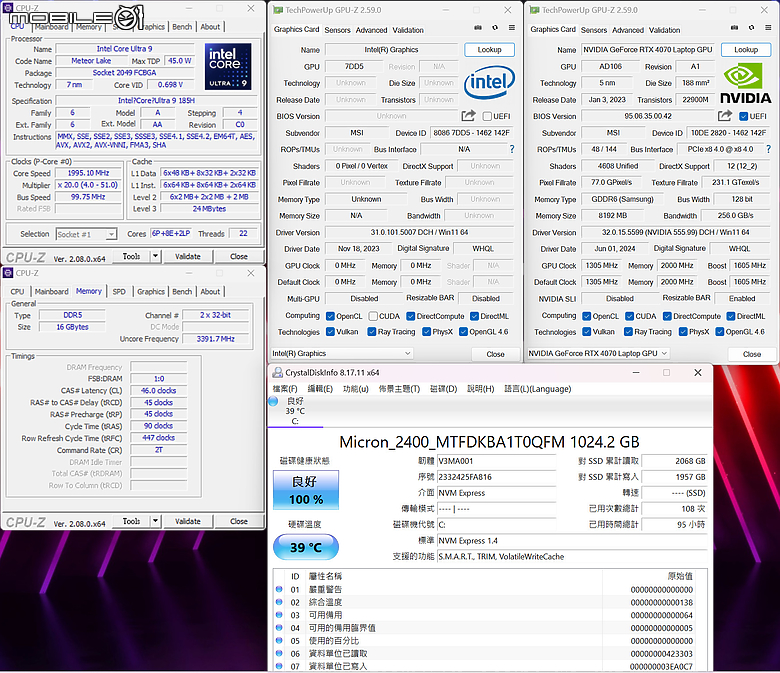Click the BIOS export share icon in Intel GPU-Z
This screenshot has width=780, height=673.
point(469,116)
